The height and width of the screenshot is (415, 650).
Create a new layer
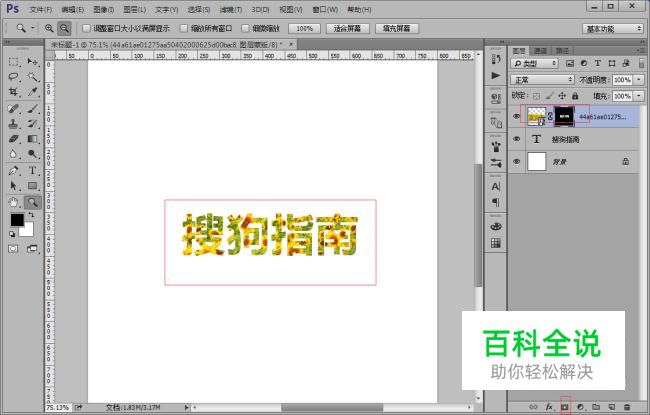[x=611, y=407]
